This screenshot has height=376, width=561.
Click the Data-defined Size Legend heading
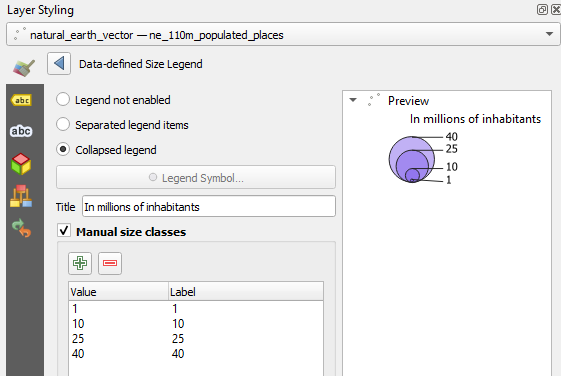tap(141, 64)
